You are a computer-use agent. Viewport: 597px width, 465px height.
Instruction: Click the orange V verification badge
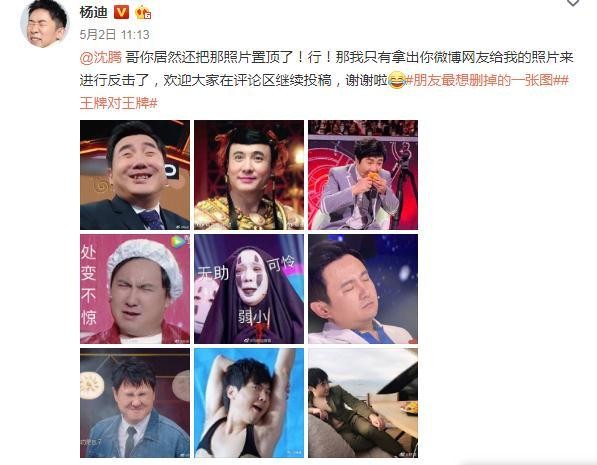(x=121, y=13)
